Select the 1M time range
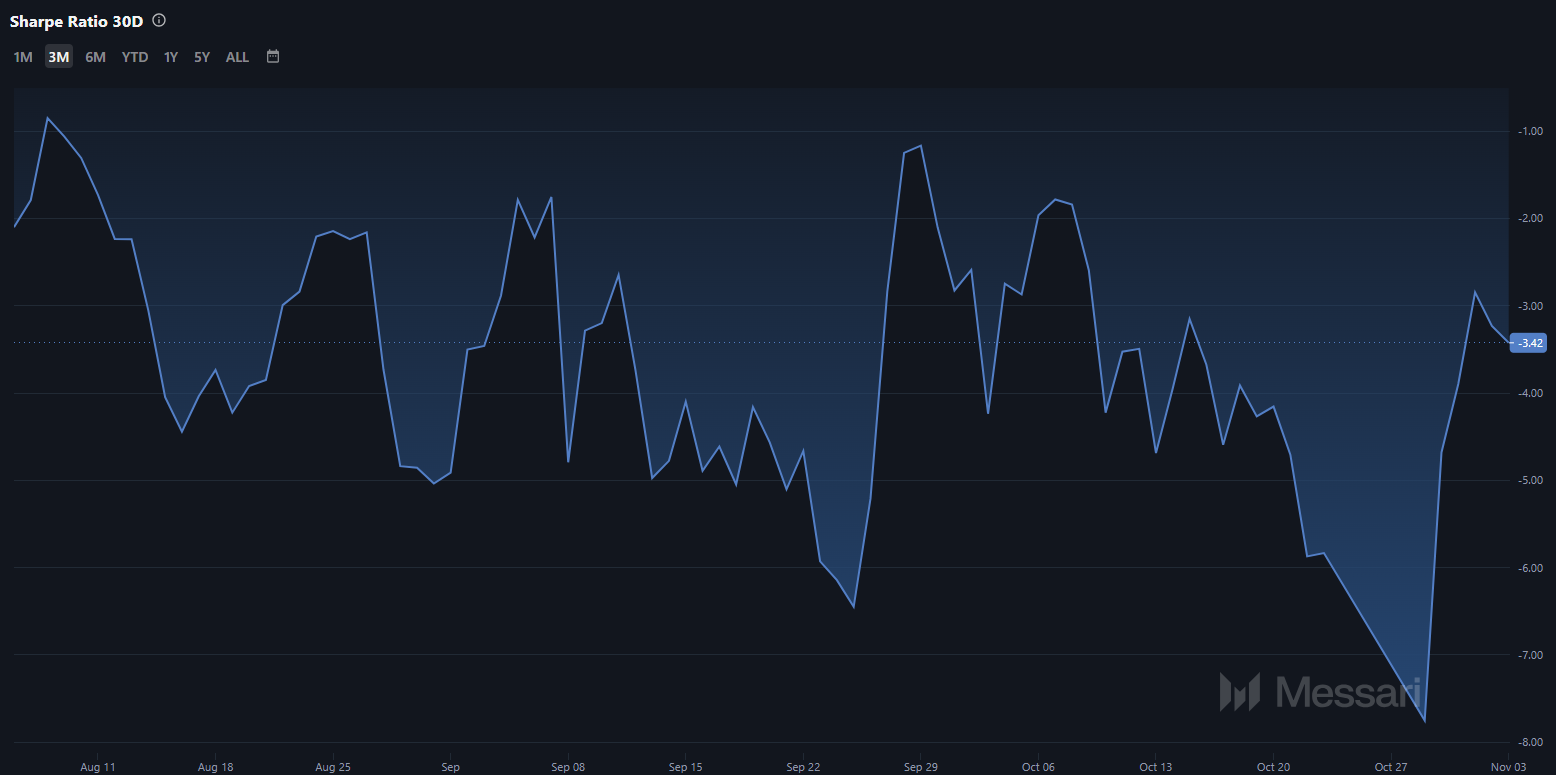This screenshot has width=1556, height=775. point(23,57)
